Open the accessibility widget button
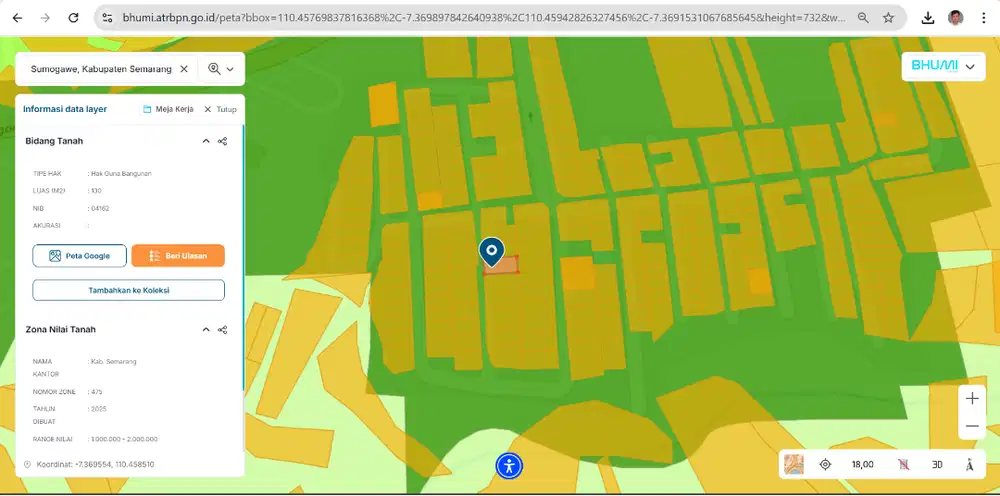 pos(509,465)
